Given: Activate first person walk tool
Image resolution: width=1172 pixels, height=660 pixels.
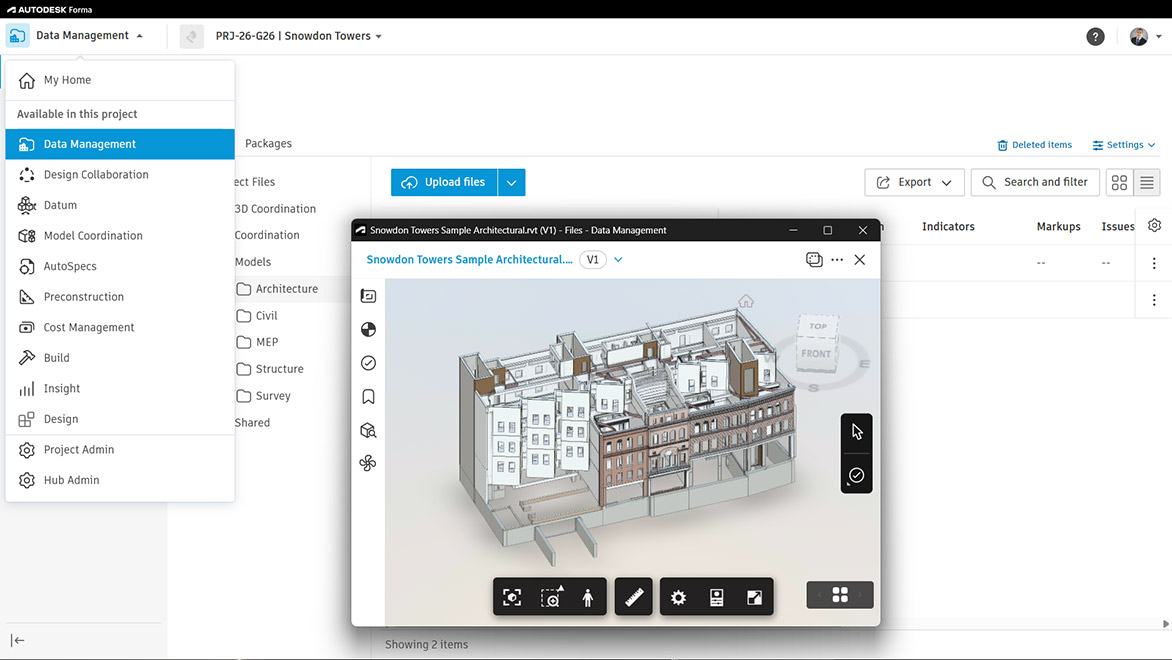Looking at the screenshot, I should point(588,597).
